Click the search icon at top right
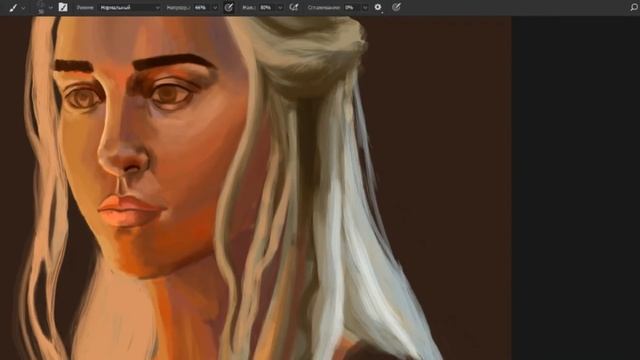Image resolution: width=640 pixels, height=360 pixels. tap(634, 7)
